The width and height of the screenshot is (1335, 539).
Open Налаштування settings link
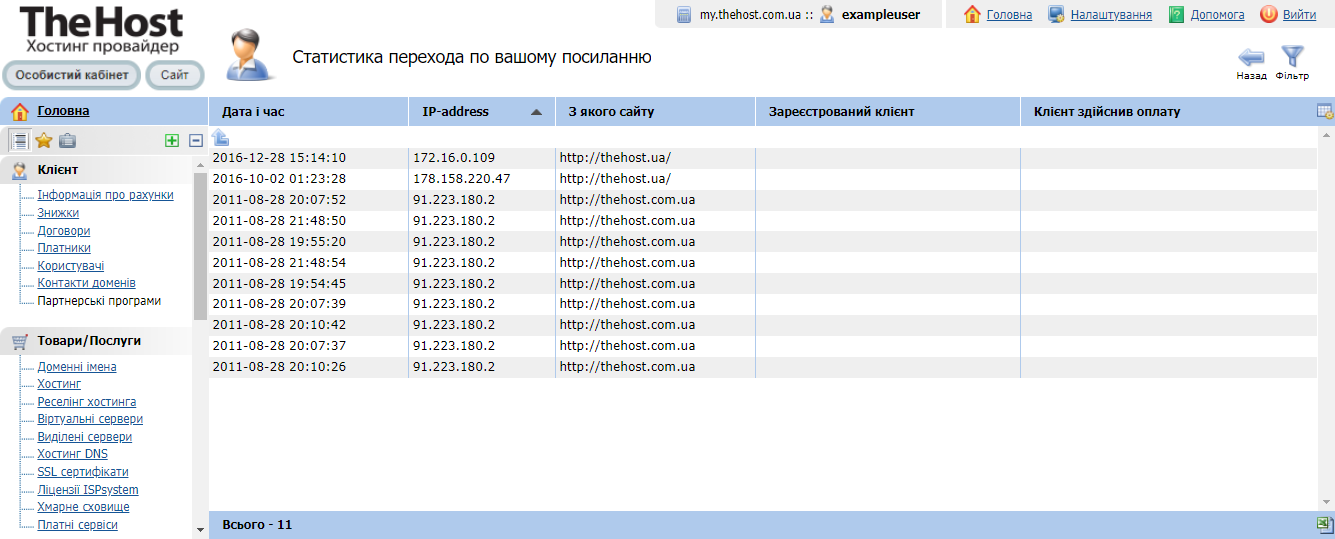tap(1111, 15)
